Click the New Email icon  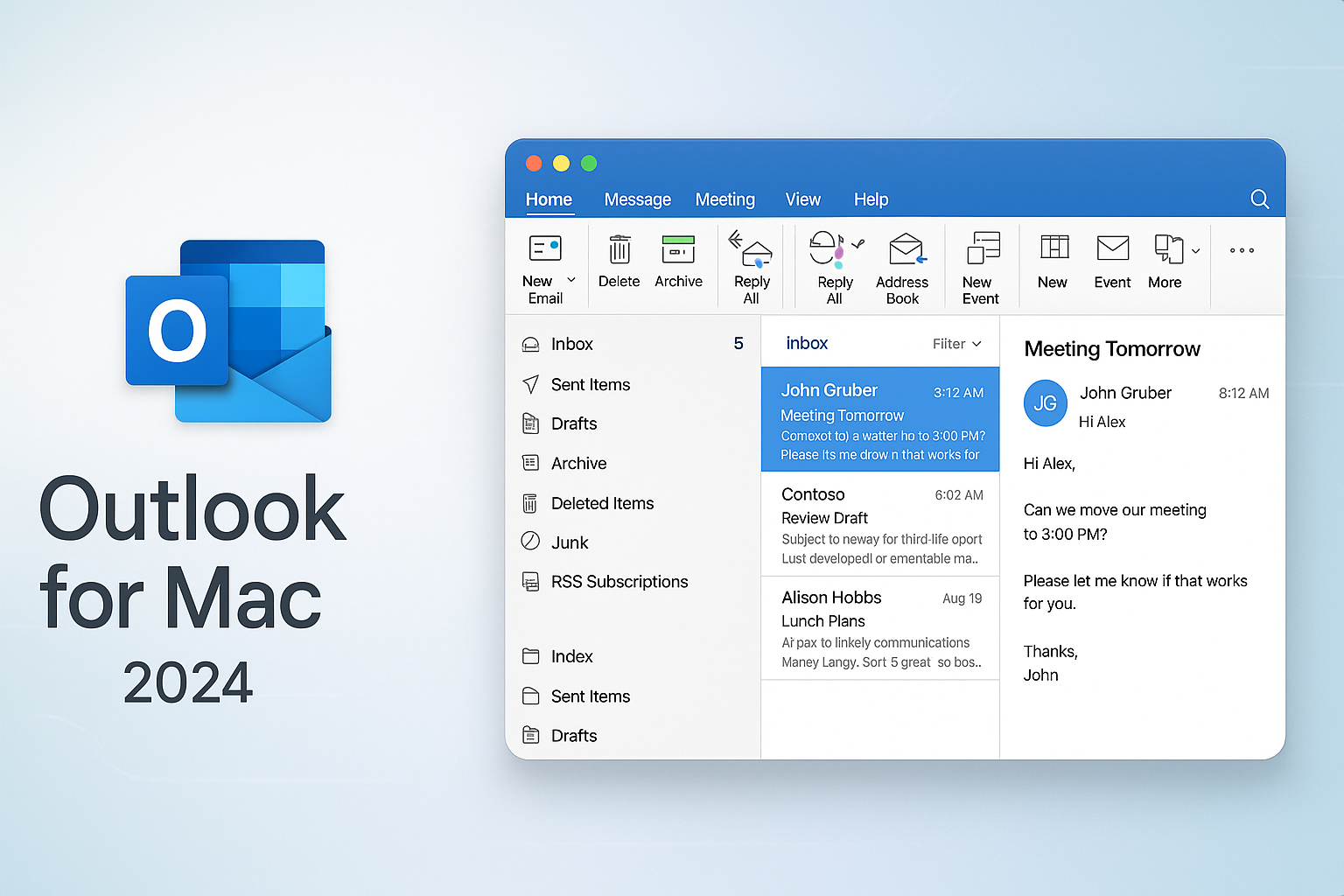click(x=544, y=249)
